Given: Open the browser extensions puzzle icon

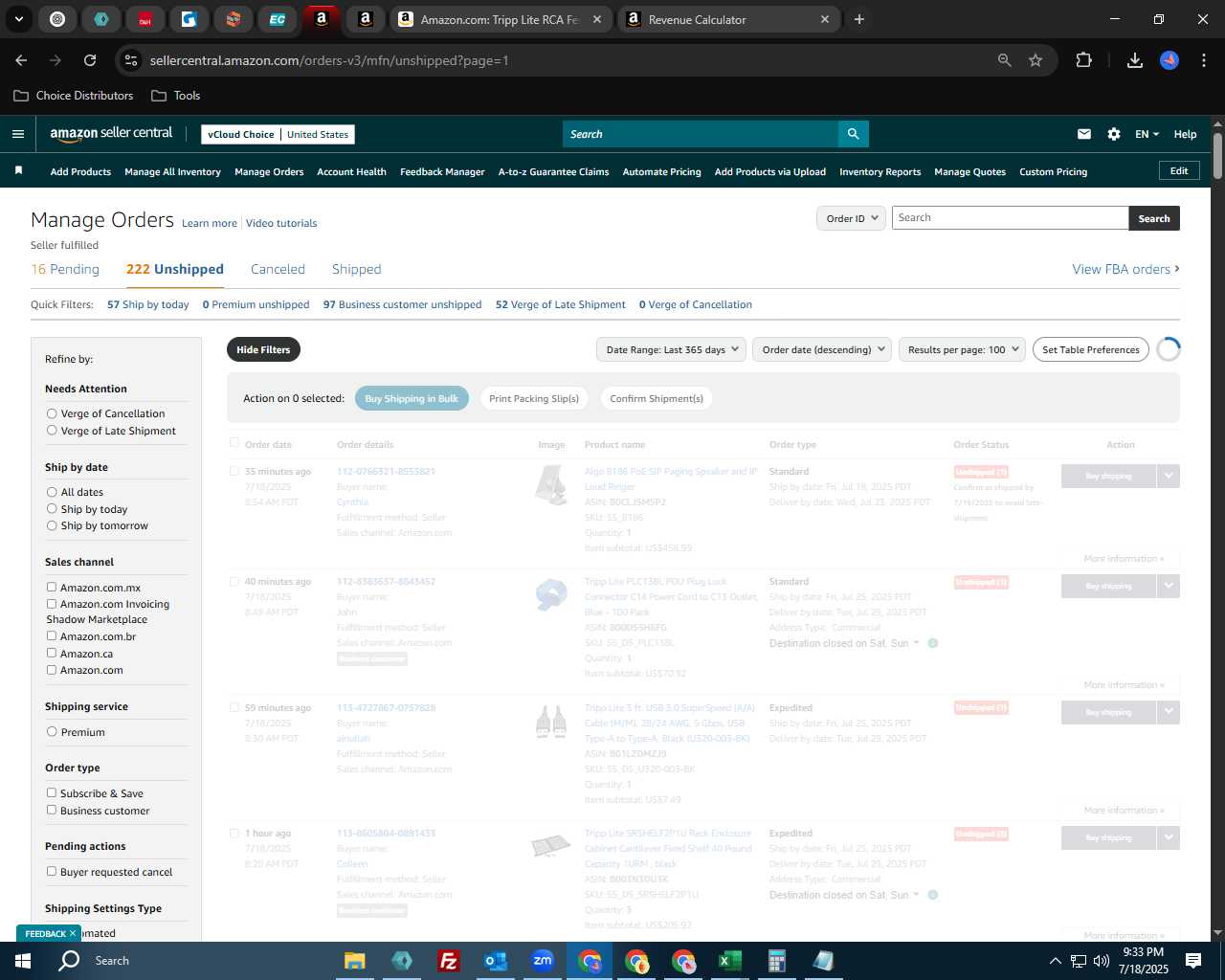Looking at the screenshot, I should 1083,60.
